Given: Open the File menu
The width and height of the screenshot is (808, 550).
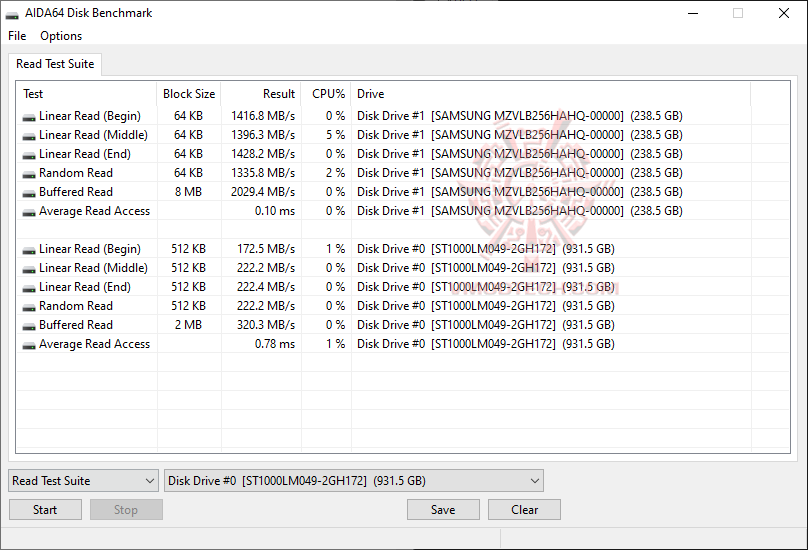Looking at the screenshot, I should pos(17,36).
